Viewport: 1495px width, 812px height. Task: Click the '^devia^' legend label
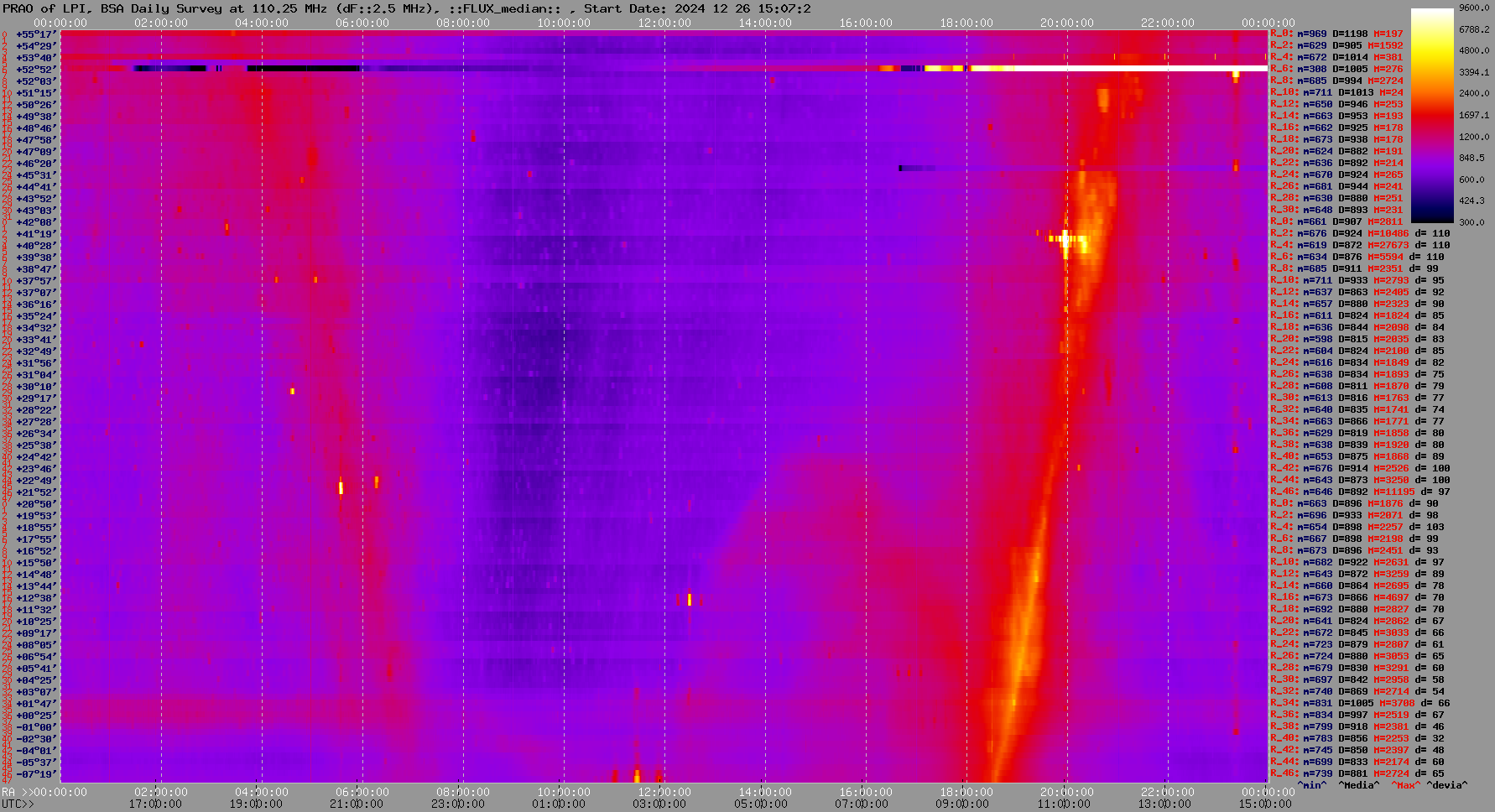coord(1447,785)
